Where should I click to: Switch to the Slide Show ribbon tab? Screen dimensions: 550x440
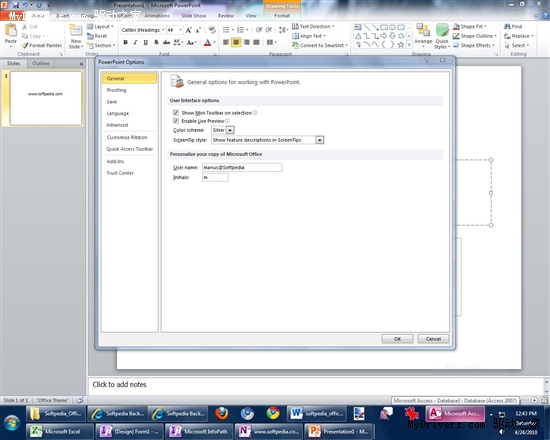[194, 16]
